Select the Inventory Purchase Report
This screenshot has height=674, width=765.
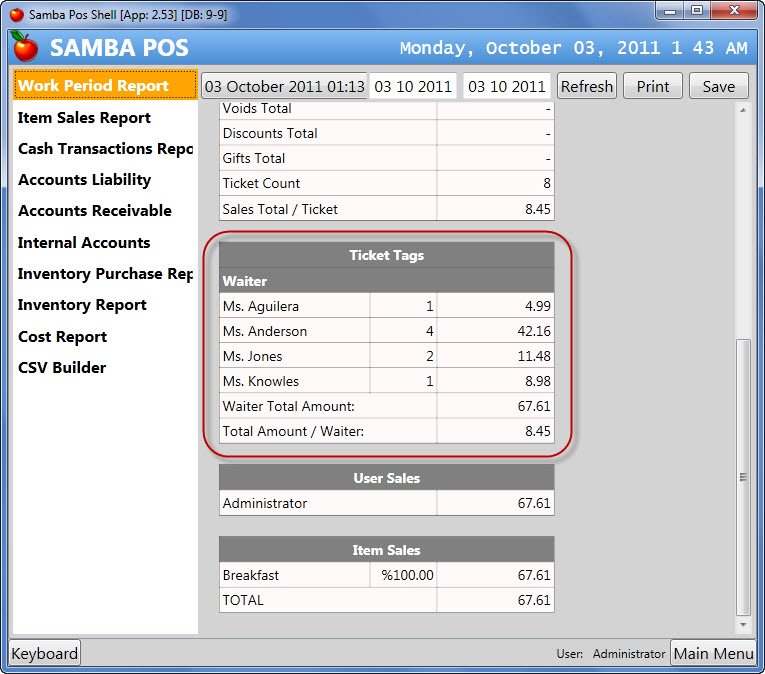click(105, 274)
